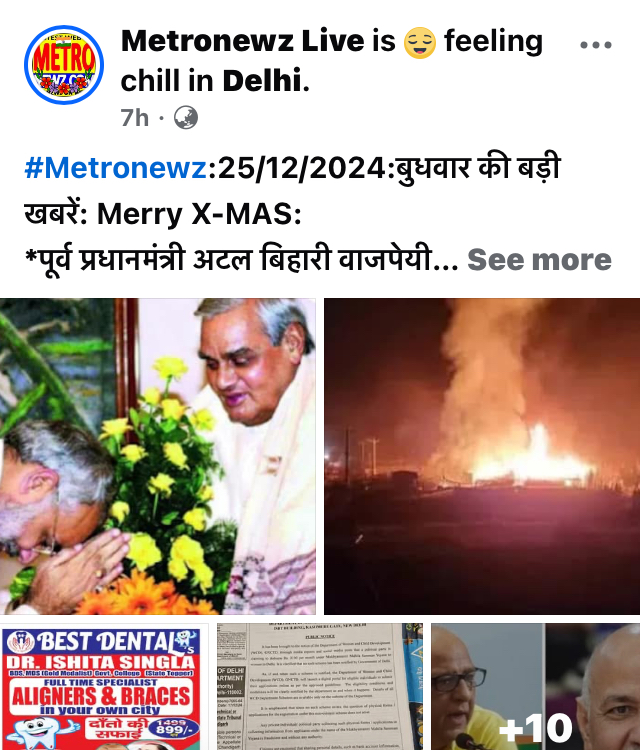The width and height of the screenshot is (640, 750).
Task: Tap the 'feeling chill in' status text
Action: tap(332, 61)
